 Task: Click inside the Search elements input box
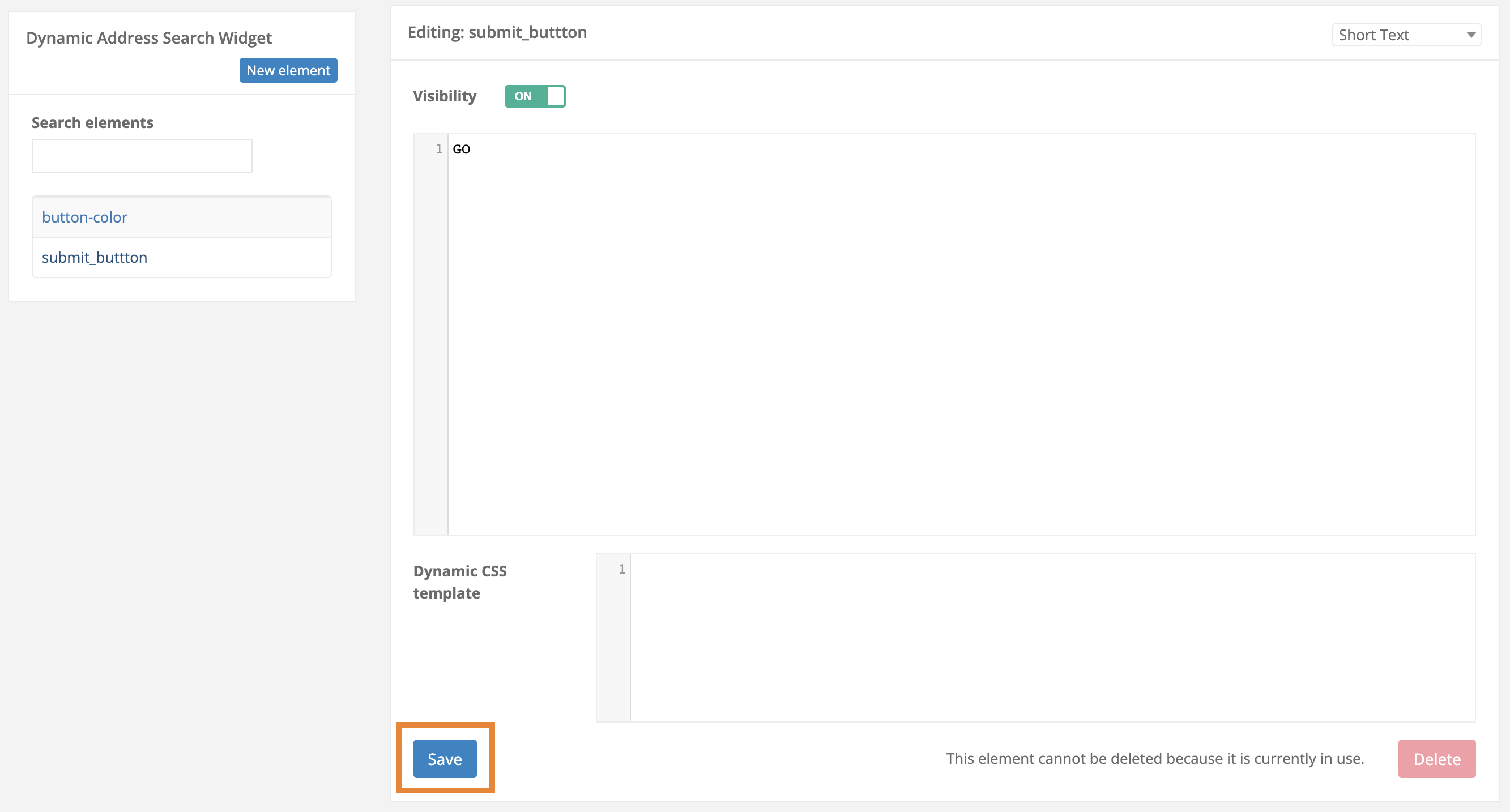(141, 155)
